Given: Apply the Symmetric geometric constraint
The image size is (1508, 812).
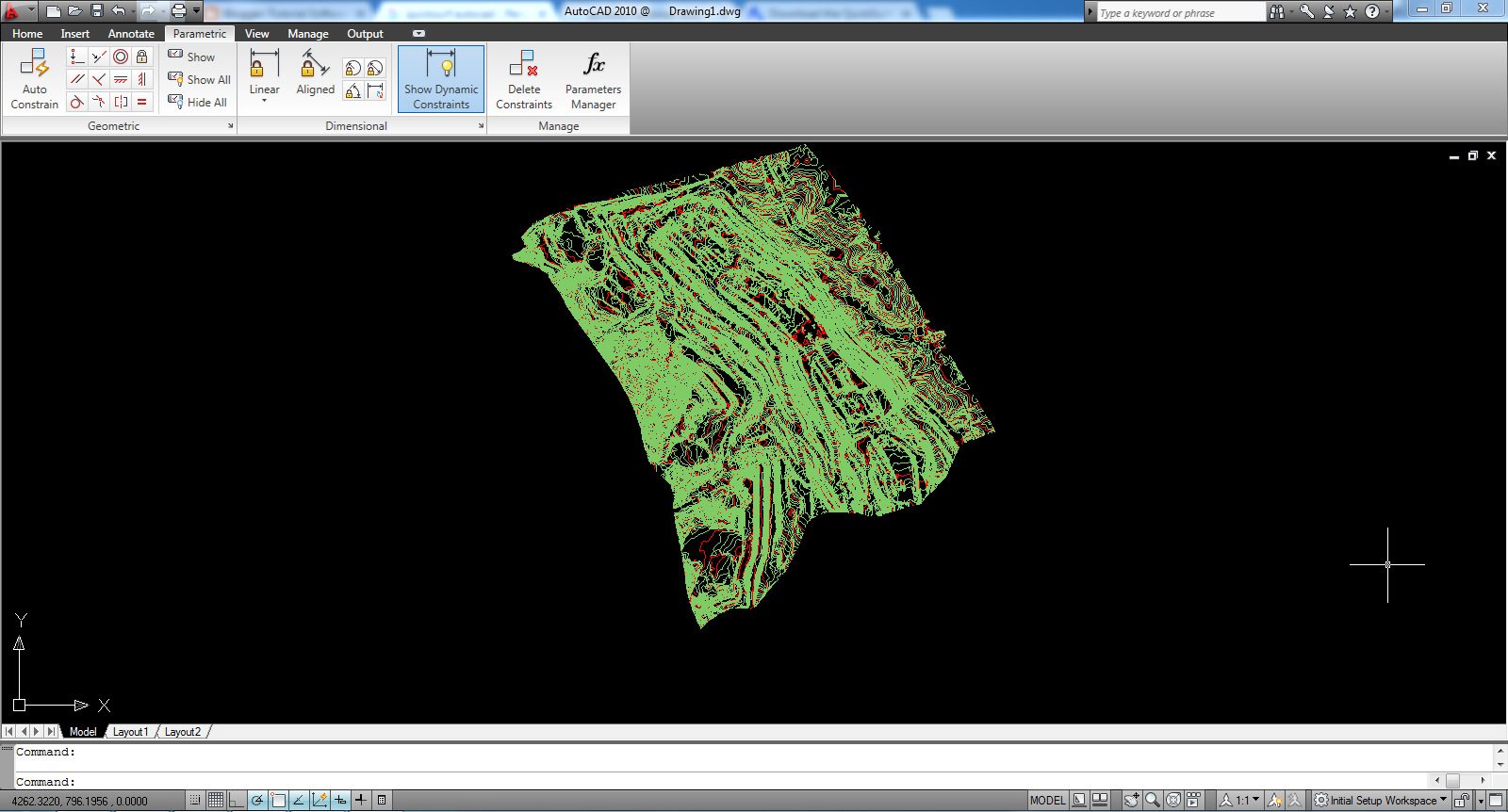Looking at the screenshot, I should click(121, 102).
